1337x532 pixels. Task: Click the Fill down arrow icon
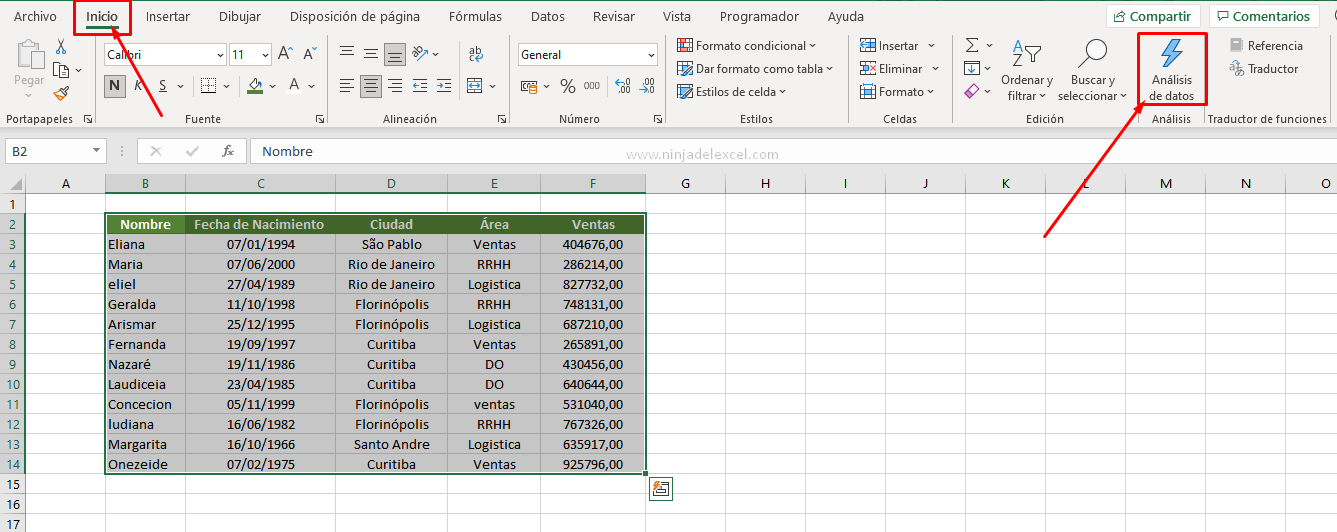tap(972, 68)
